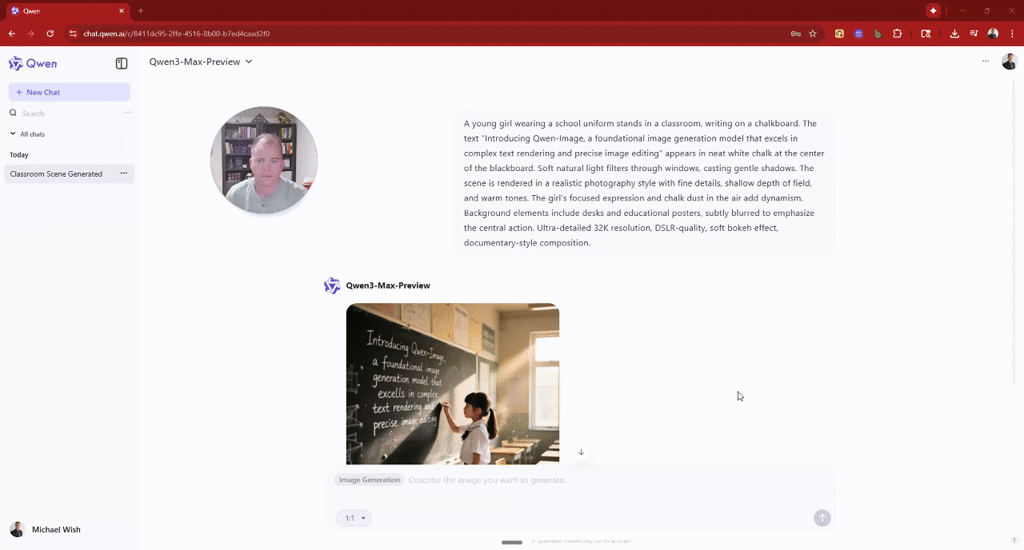Open the browser downloads icon
This screenshot has height=550, width=1024.
tap(954, 33)
